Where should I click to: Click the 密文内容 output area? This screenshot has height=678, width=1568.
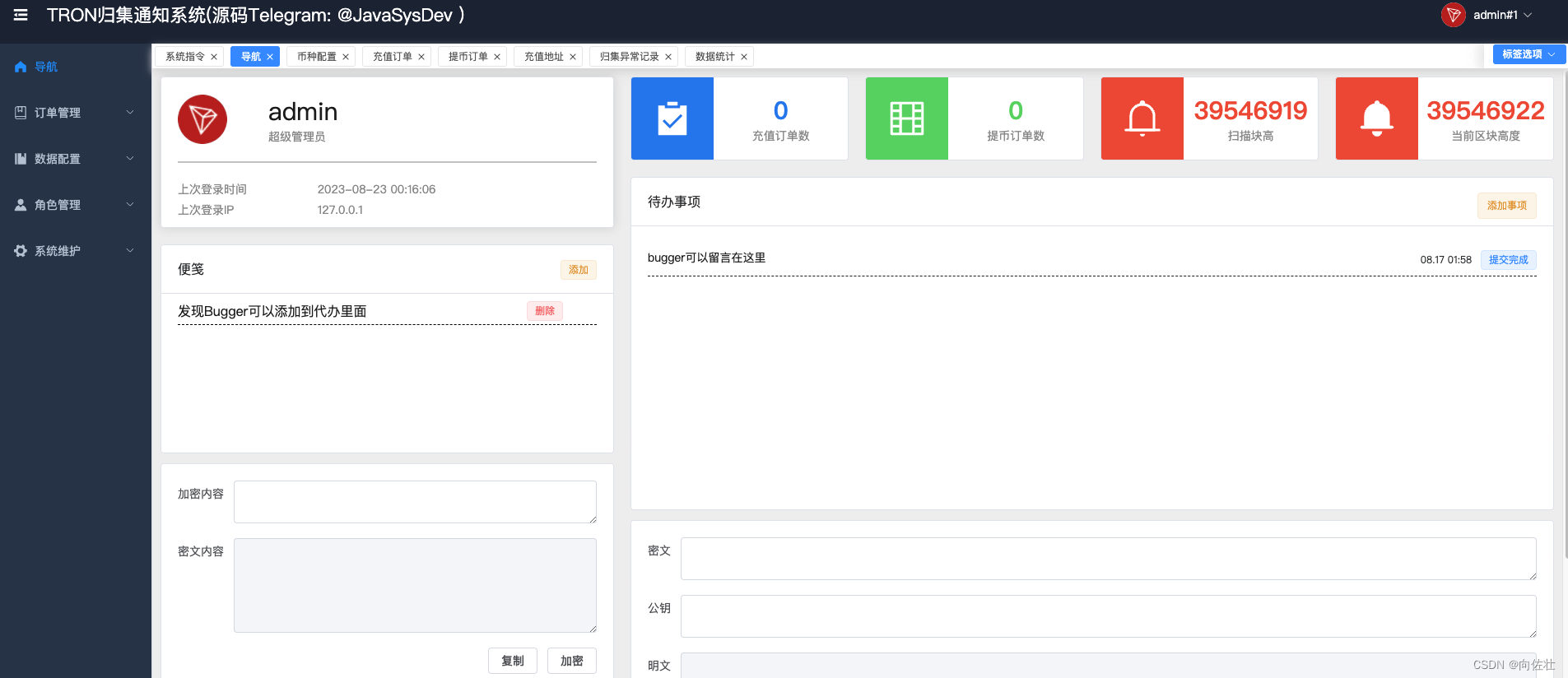[415, 585]
